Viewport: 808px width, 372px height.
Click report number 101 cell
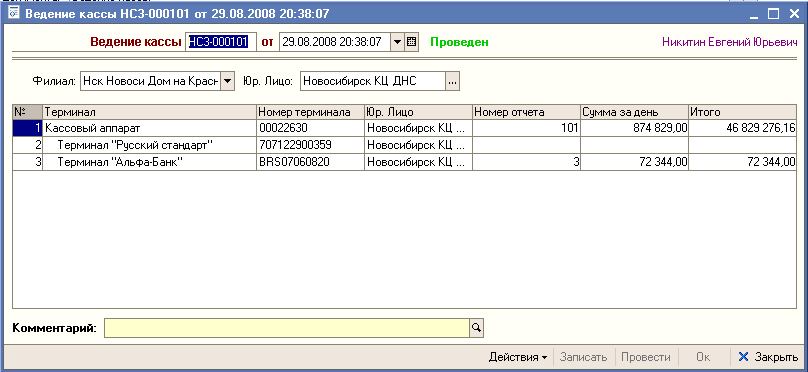pos(527,128)
